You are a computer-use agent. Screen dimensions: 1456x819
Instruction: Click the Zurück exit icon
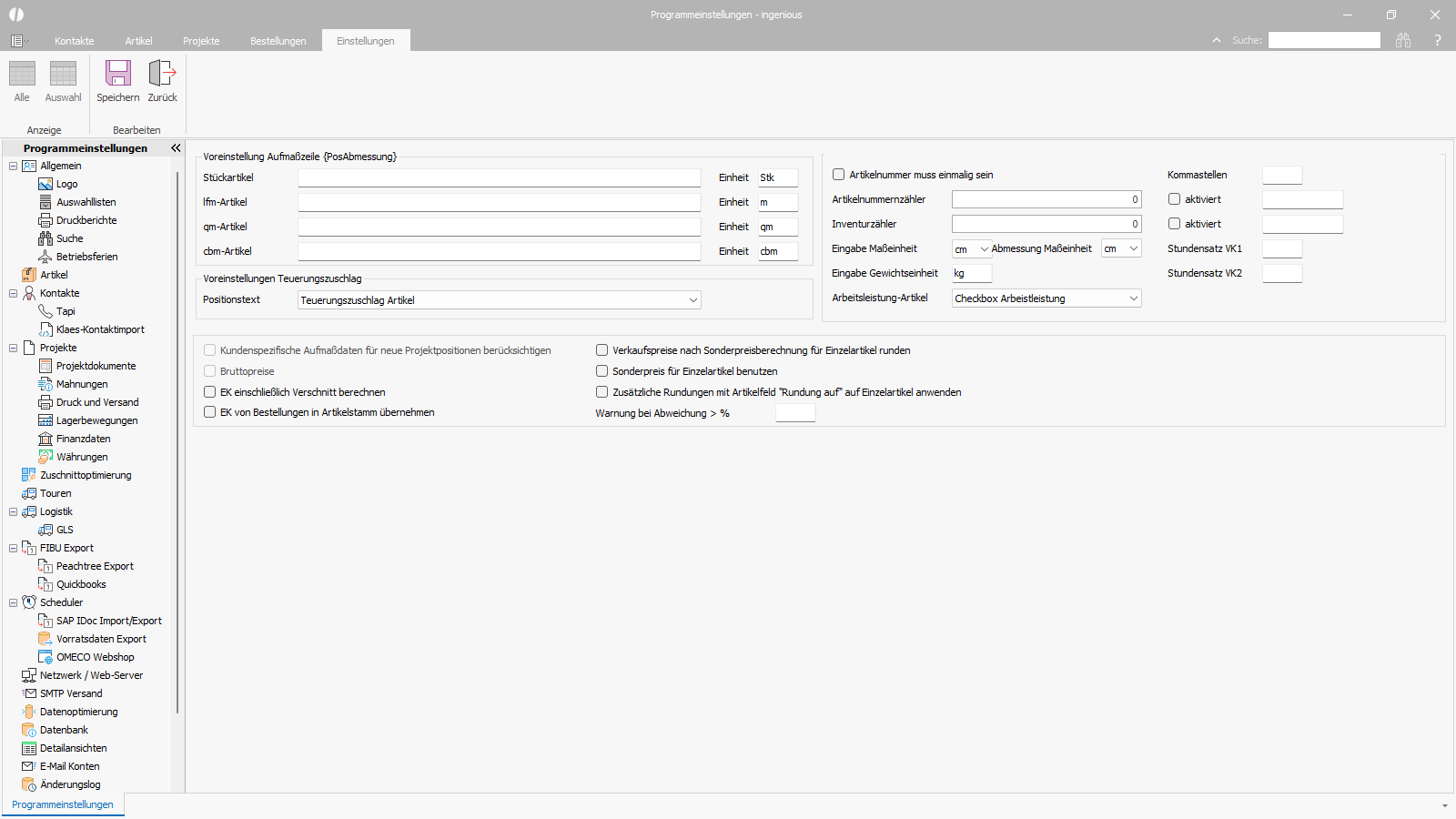(x=162, y=74)
